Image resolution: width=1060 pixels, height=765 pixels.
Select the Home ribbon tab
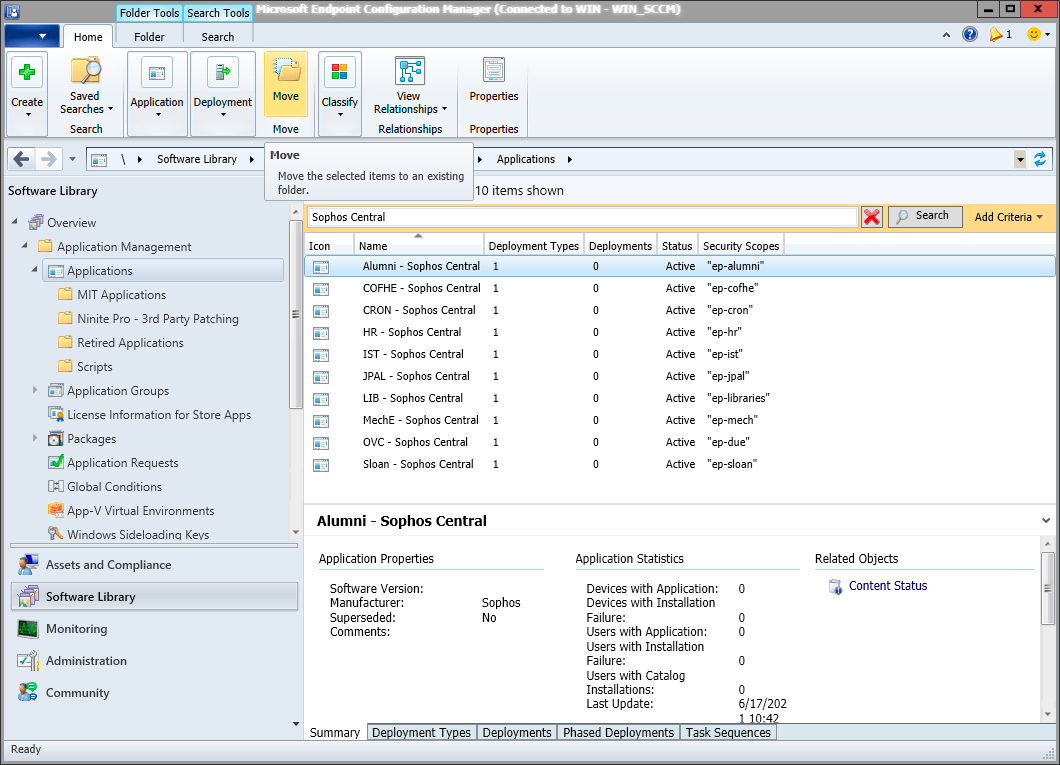click(88, 37)
